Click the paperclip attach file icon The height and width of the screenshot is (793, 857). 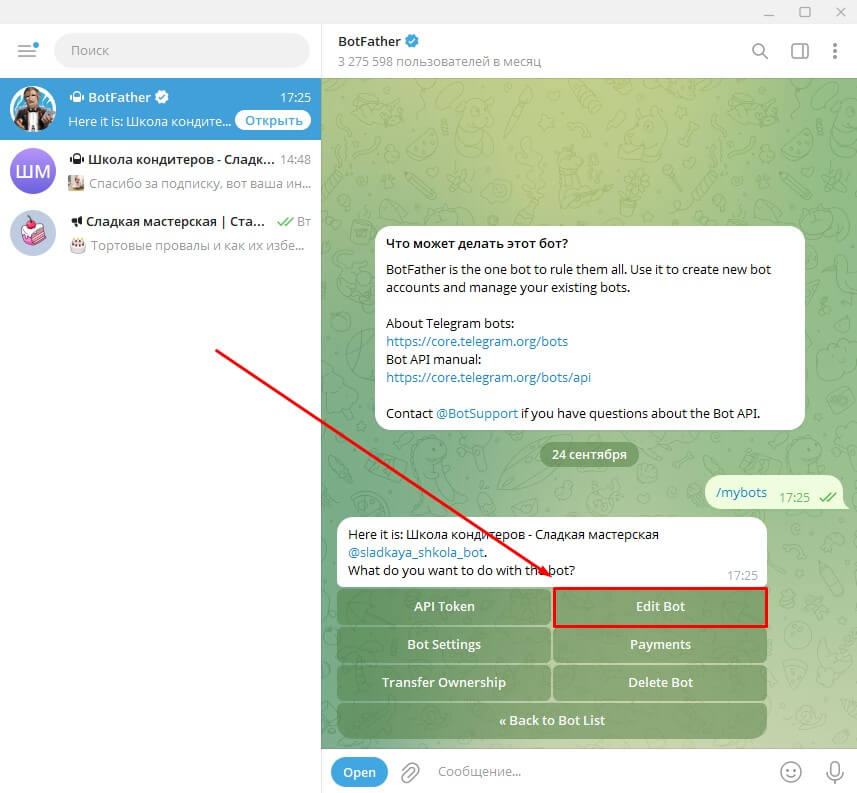[x=410, y=772]
